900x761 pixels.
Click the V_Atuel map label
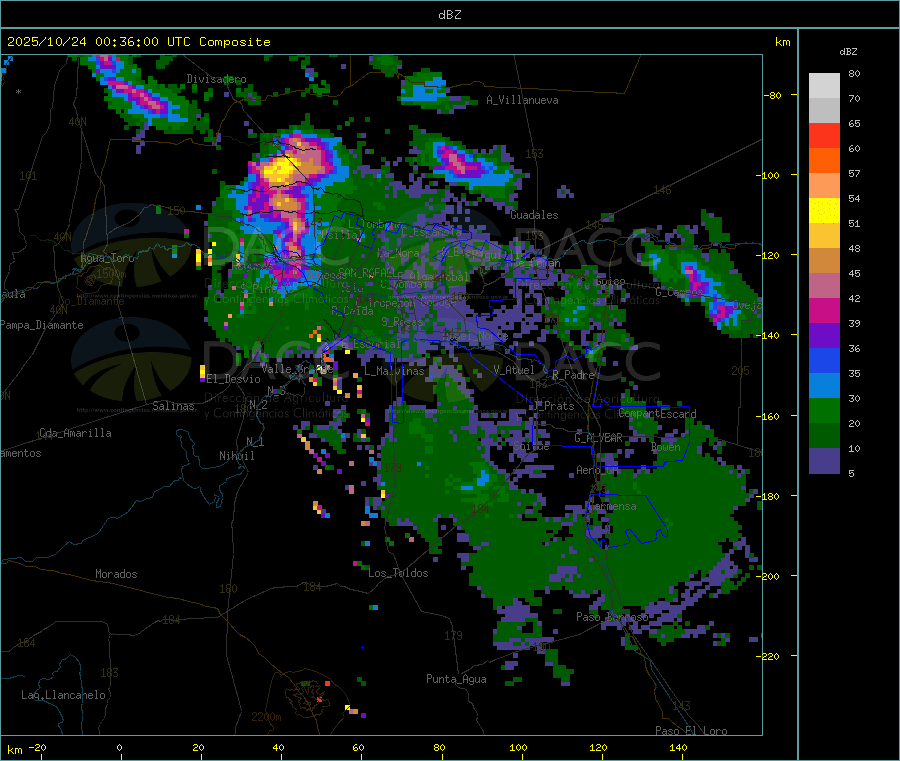pos(514,370)
